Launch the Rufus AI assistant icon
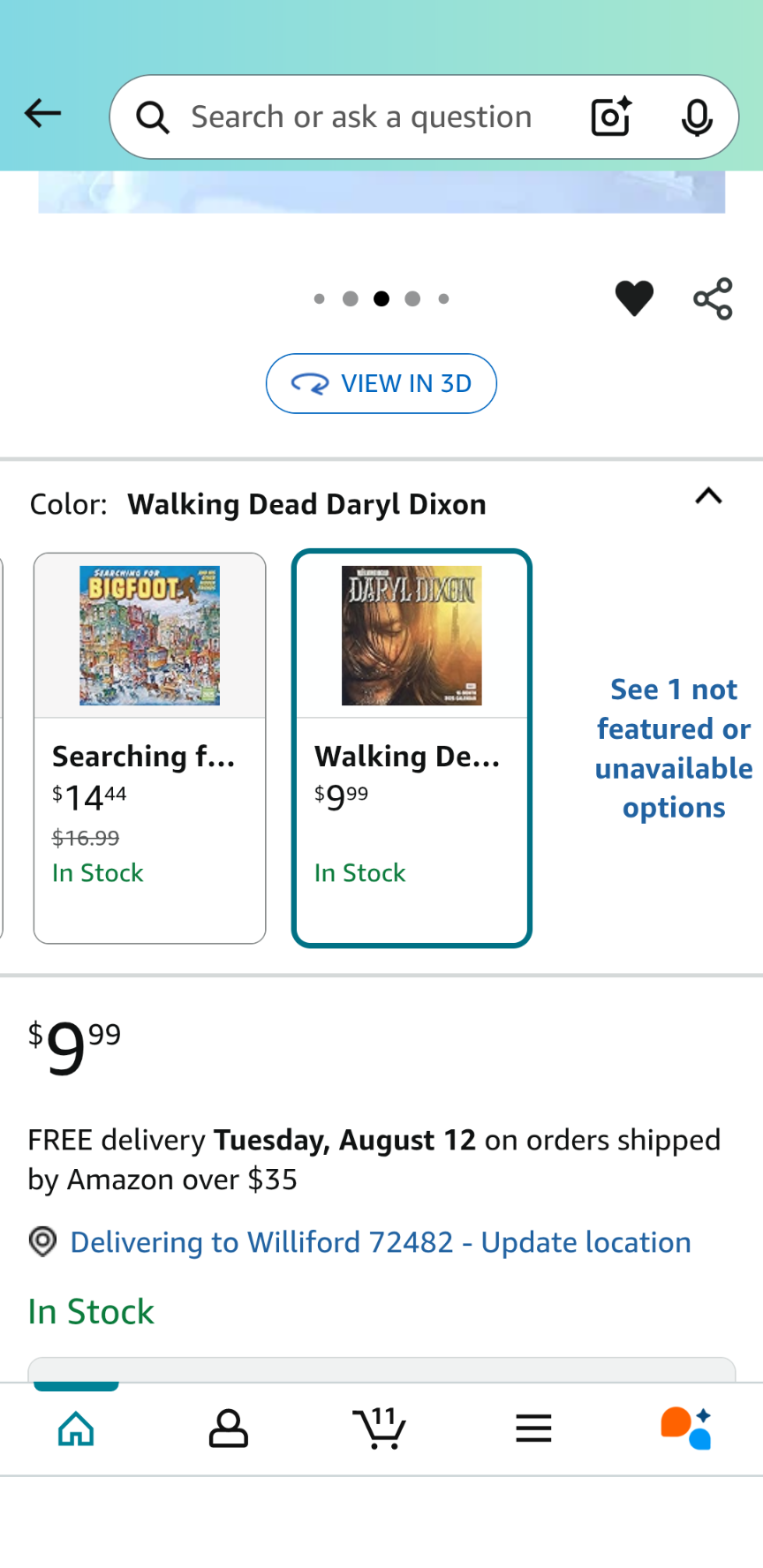 (686, 1428)
